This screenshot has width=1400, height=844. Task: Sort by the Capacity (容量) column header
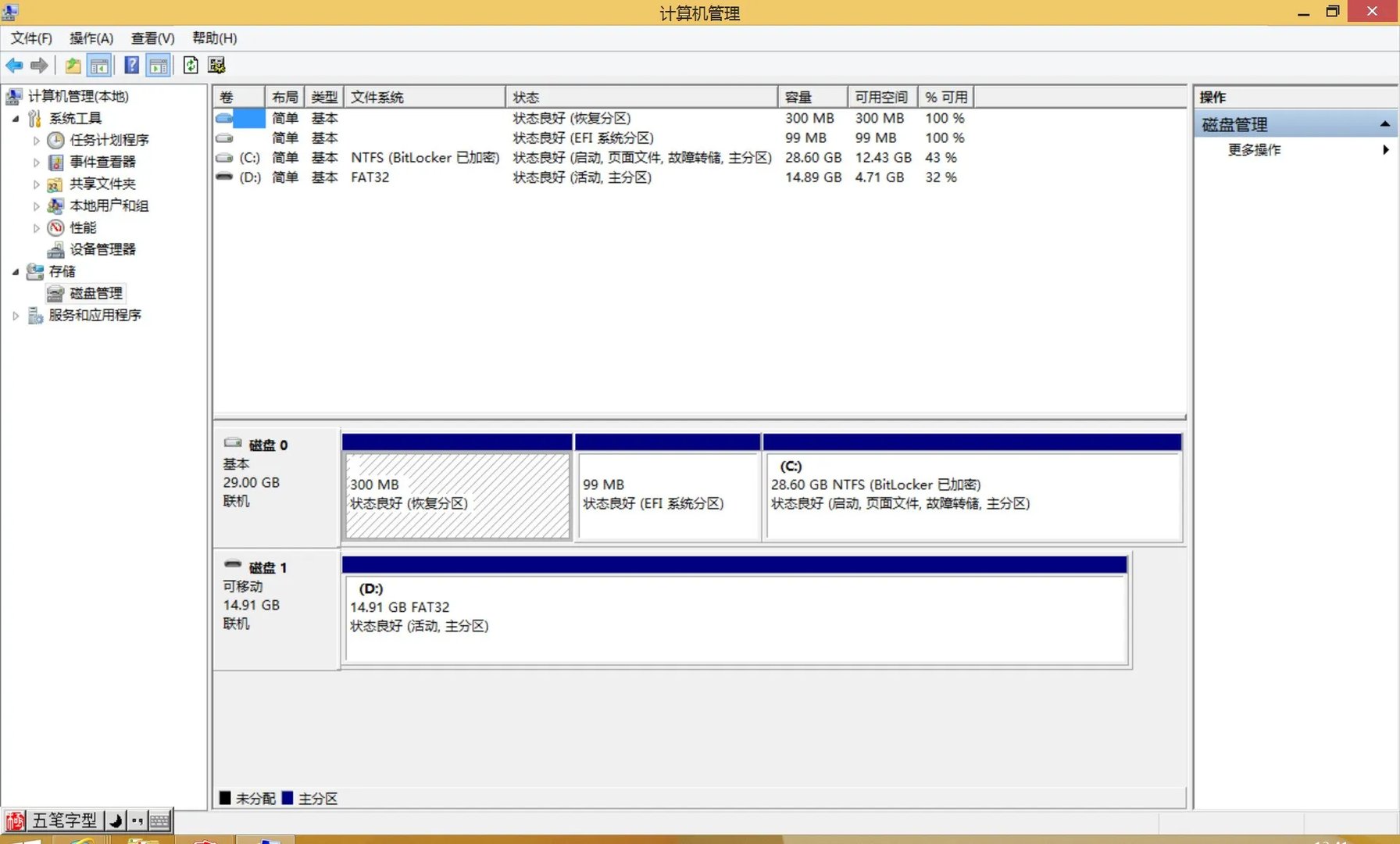pyautogui.click(x=812, y=97)
